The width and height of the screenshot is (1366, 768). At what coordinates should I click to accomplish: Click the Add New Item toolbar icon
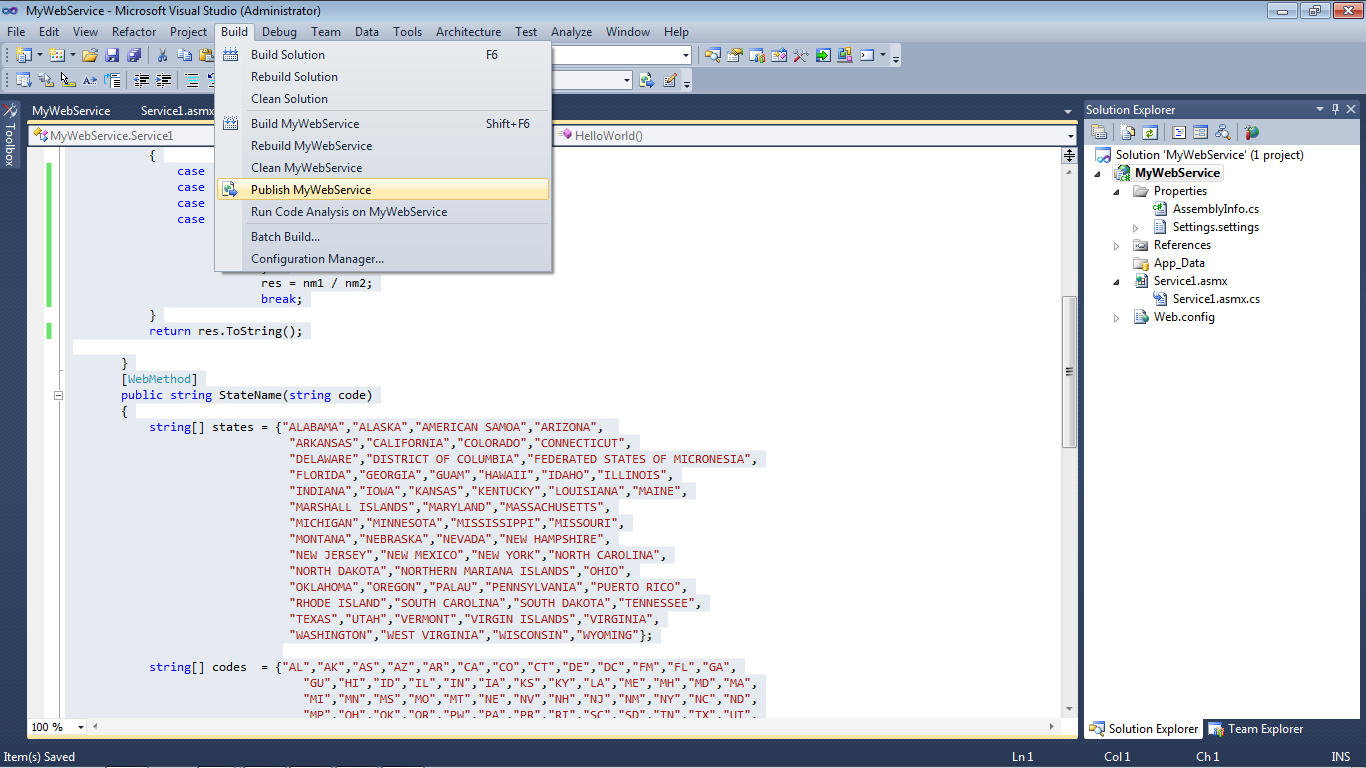[x=57, y=55]
